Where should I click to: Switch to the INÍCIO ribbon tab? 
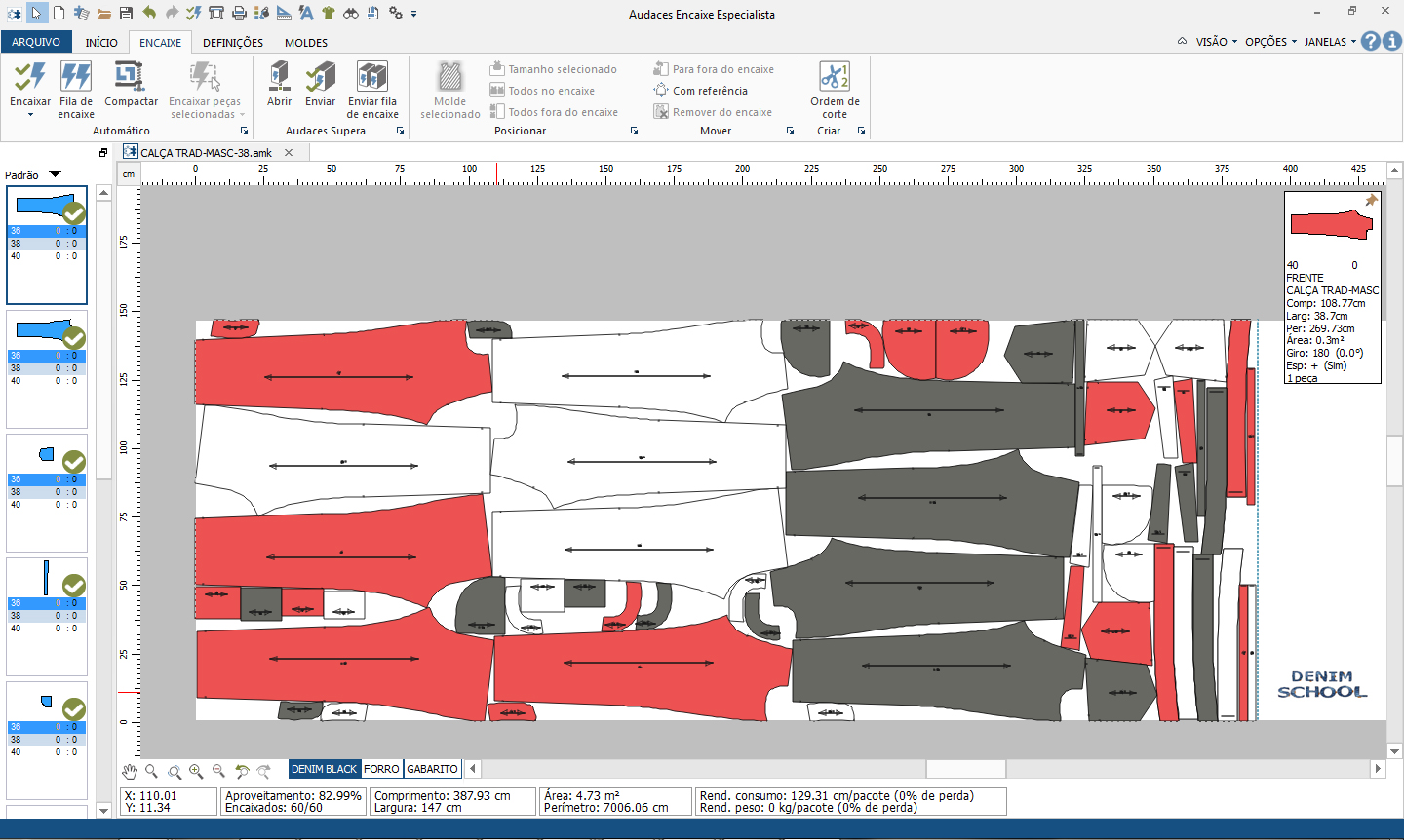click(101, 43)
